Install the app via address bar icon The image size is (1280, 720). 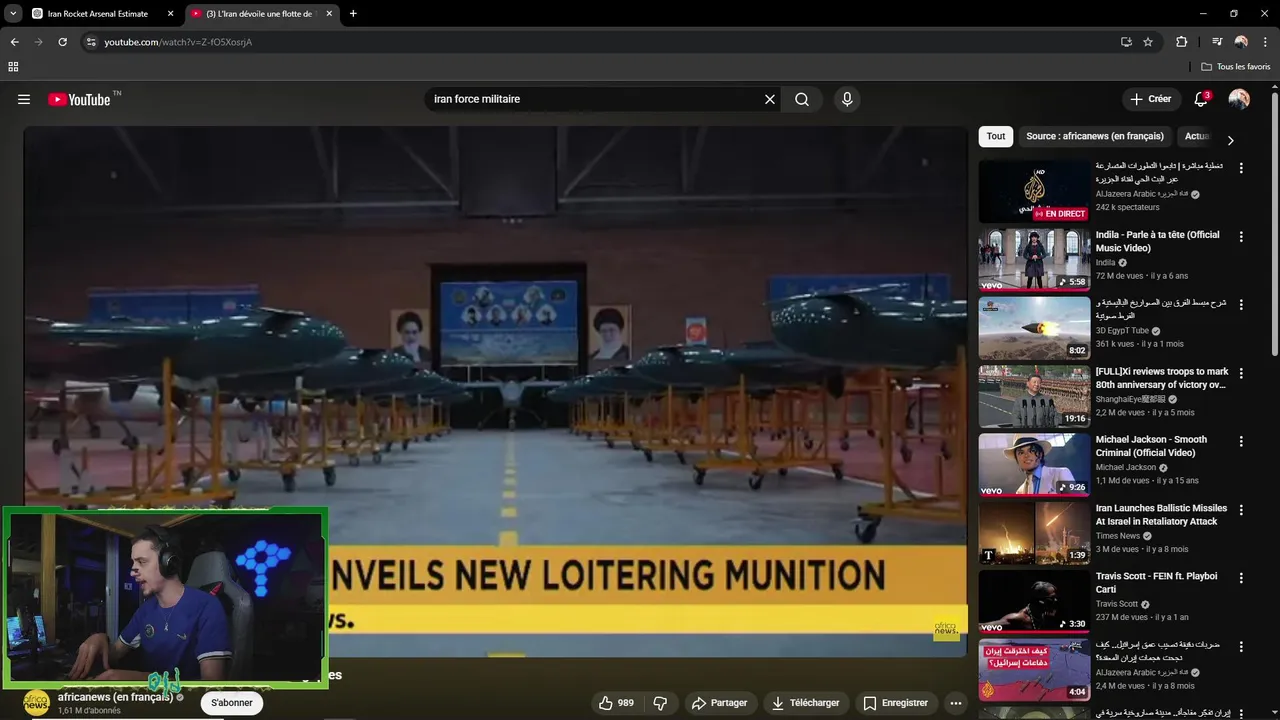tap(1126, 42)
